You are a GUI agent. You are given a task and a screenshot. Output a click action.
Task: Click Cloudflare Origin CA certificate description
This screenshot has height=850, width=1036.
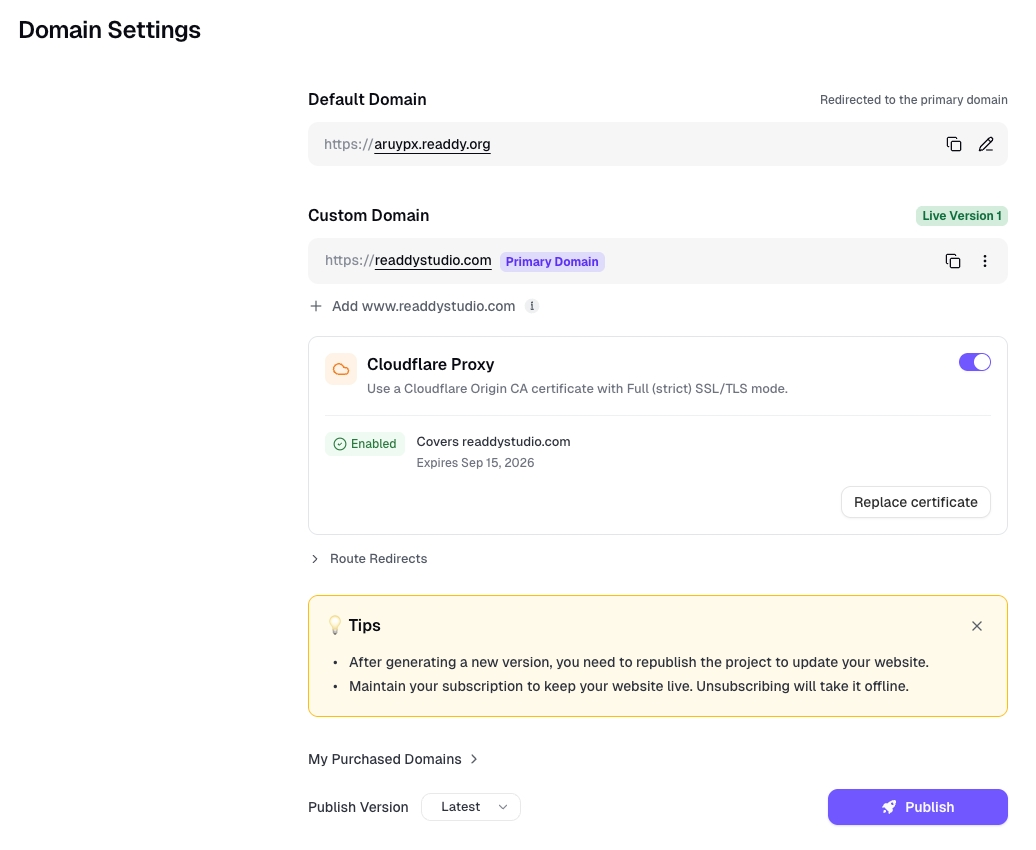pos(577,389)
